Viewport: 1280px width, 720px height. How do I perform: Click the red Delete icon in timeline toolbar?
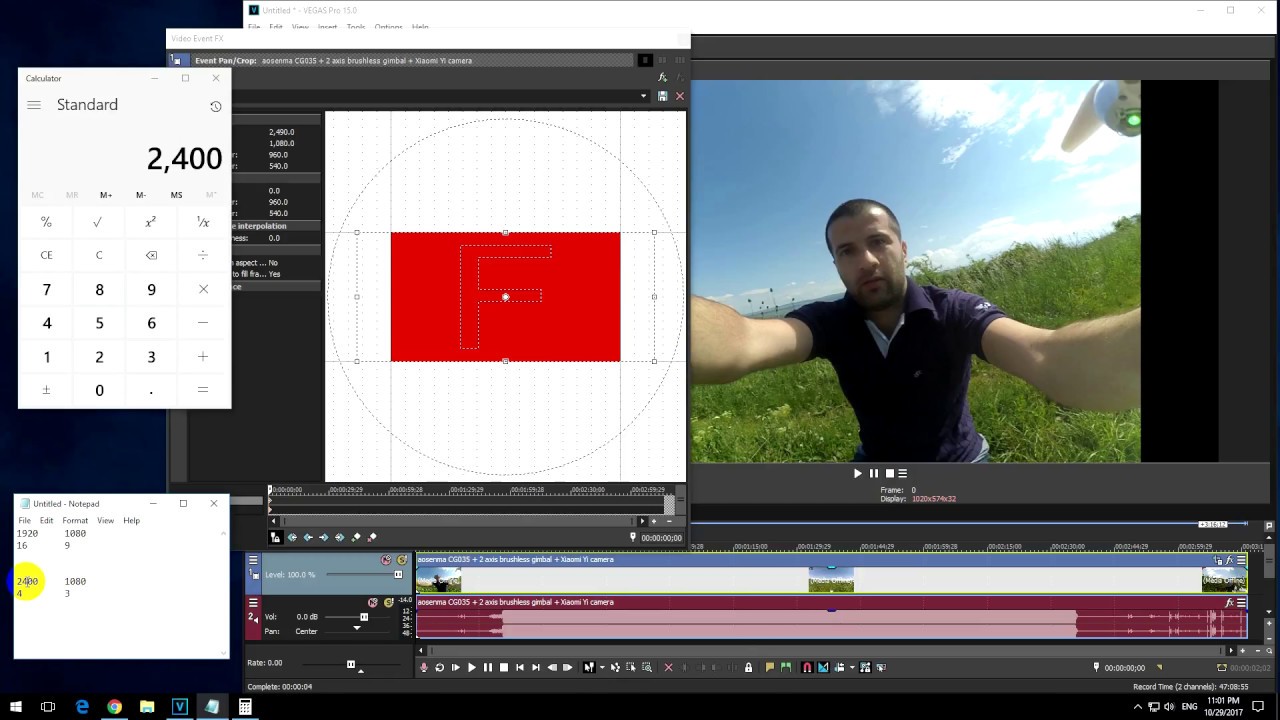coord(668,667)
